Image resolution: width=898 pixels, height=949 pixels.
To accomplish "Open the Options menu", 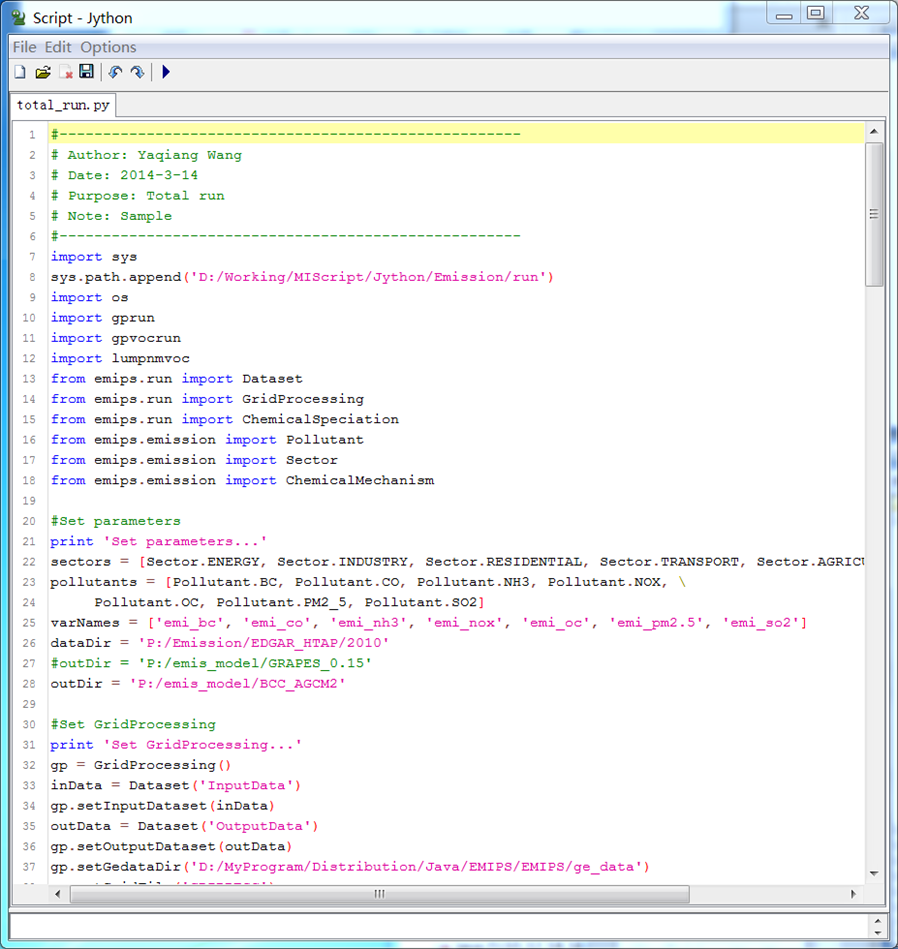I will 108,47.
